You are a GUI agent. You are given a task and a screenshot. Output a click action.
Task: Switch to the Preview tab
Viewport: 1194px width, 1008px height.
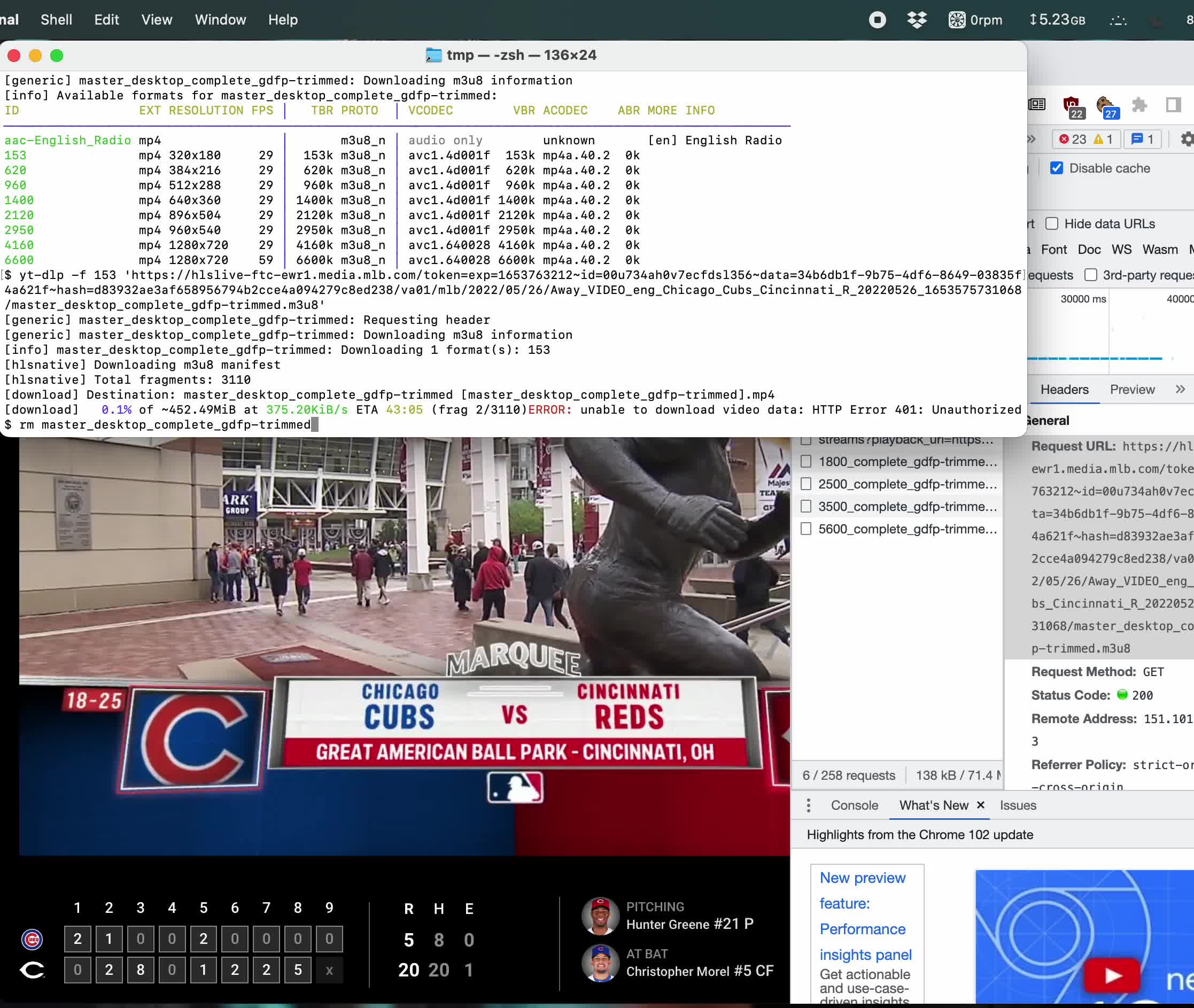[1133, 389]
